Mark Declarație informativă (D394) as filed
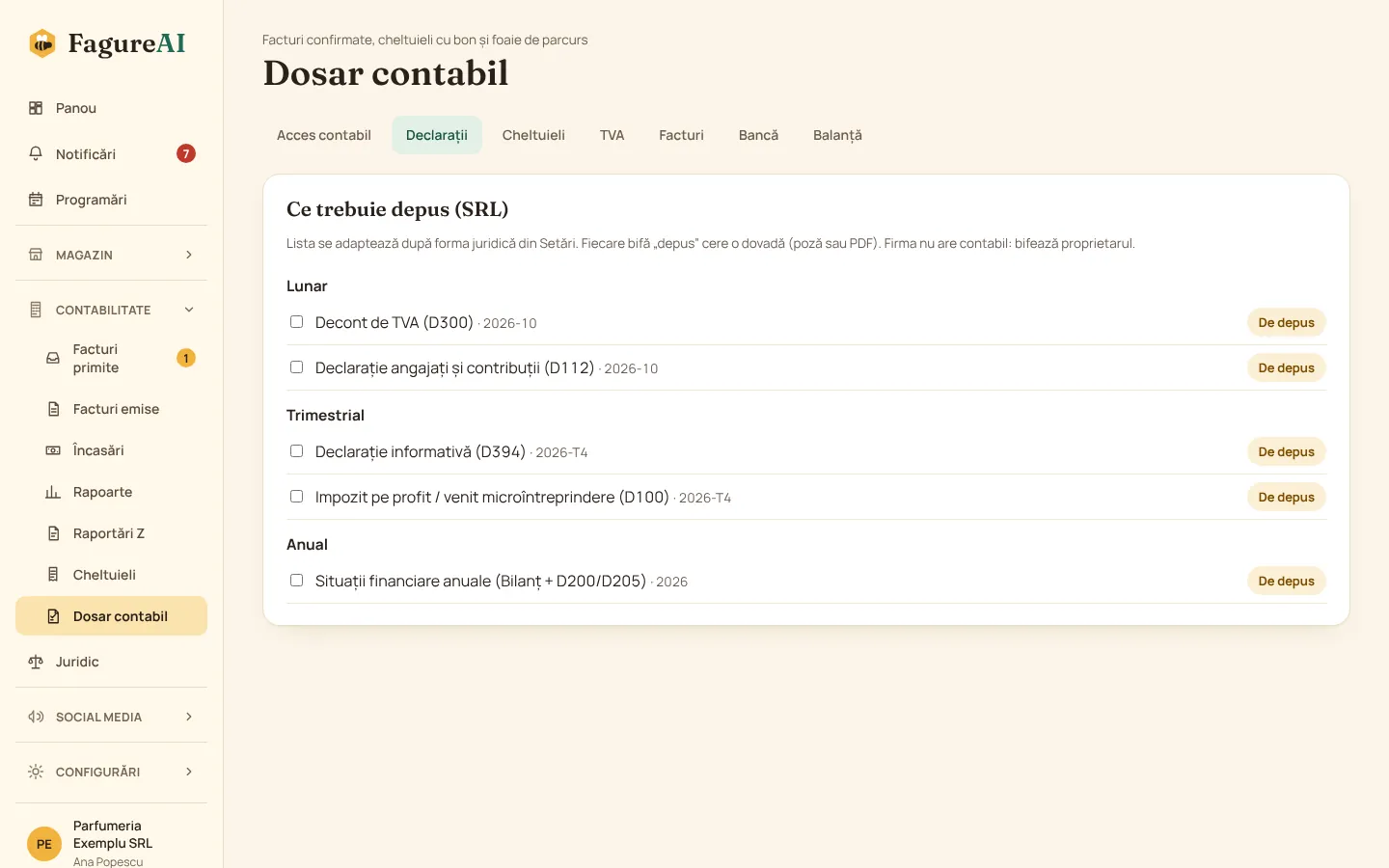The height and width of the screenshot is (868, 1389). click(297, 451)
